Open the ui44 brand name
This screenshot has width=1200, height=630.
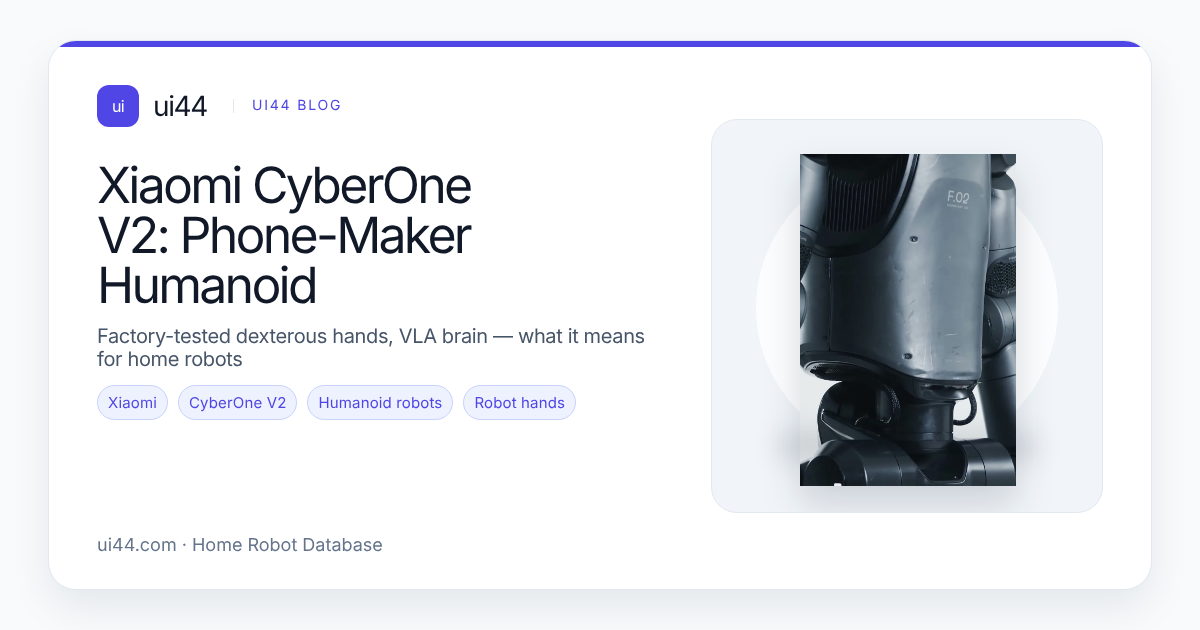point(180,106)
